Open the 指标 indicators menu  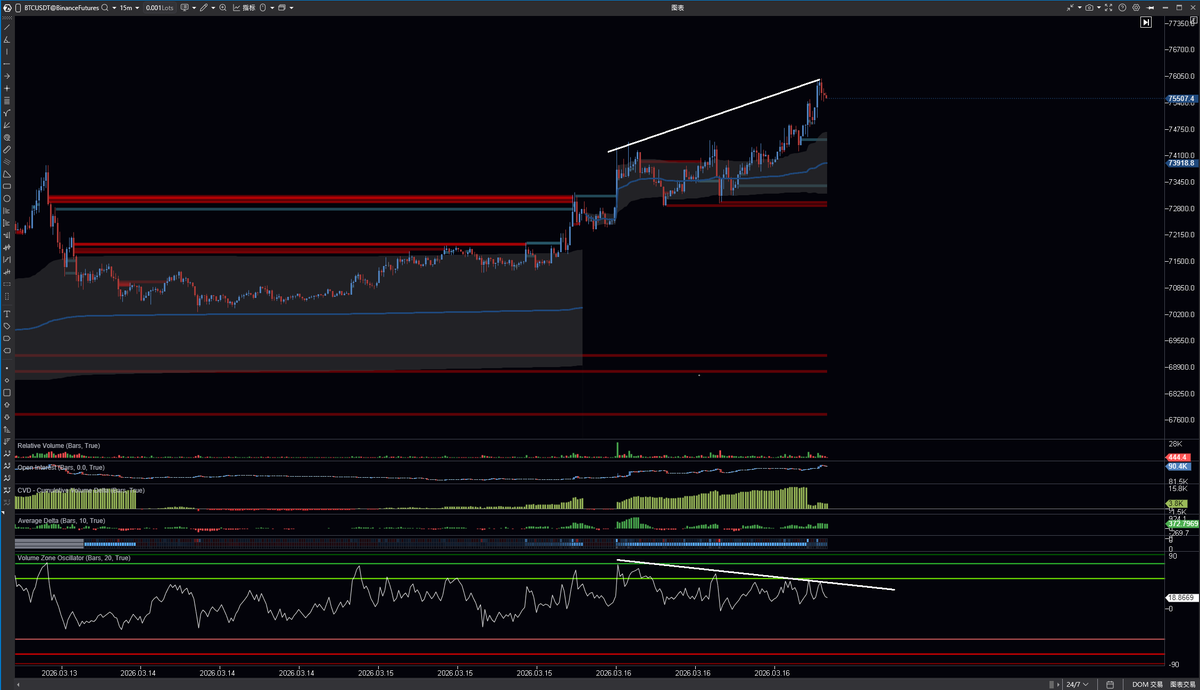[x=244, y=7]
